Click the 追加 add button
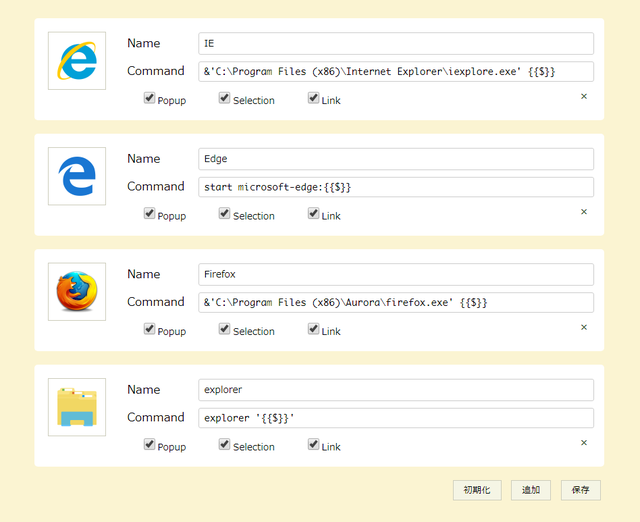The height and width of the screenshot is (522, 640). 531,490
